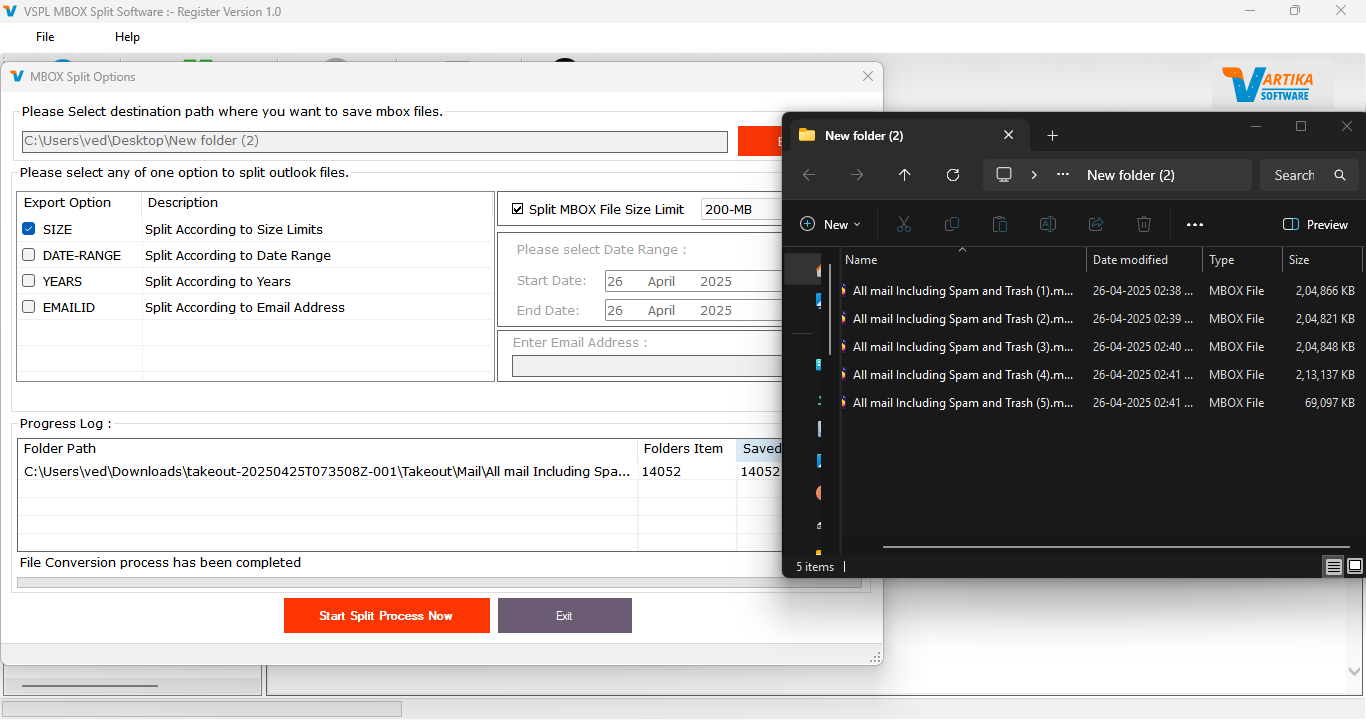This screenshot has width=1366, height=720.
Task: Click the This PC monitor icon in address bar
Action: tap(1004, 175)
